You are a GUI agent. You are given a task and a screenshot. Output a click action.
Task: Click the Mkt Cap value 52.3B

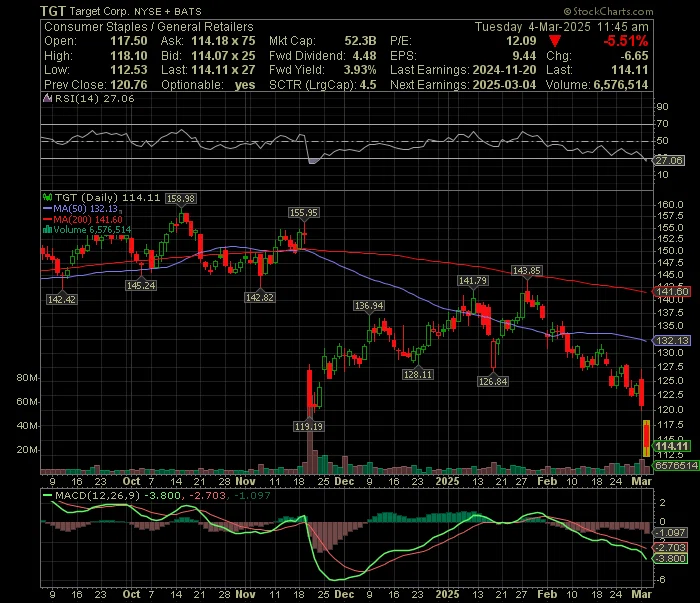point(360,41)
